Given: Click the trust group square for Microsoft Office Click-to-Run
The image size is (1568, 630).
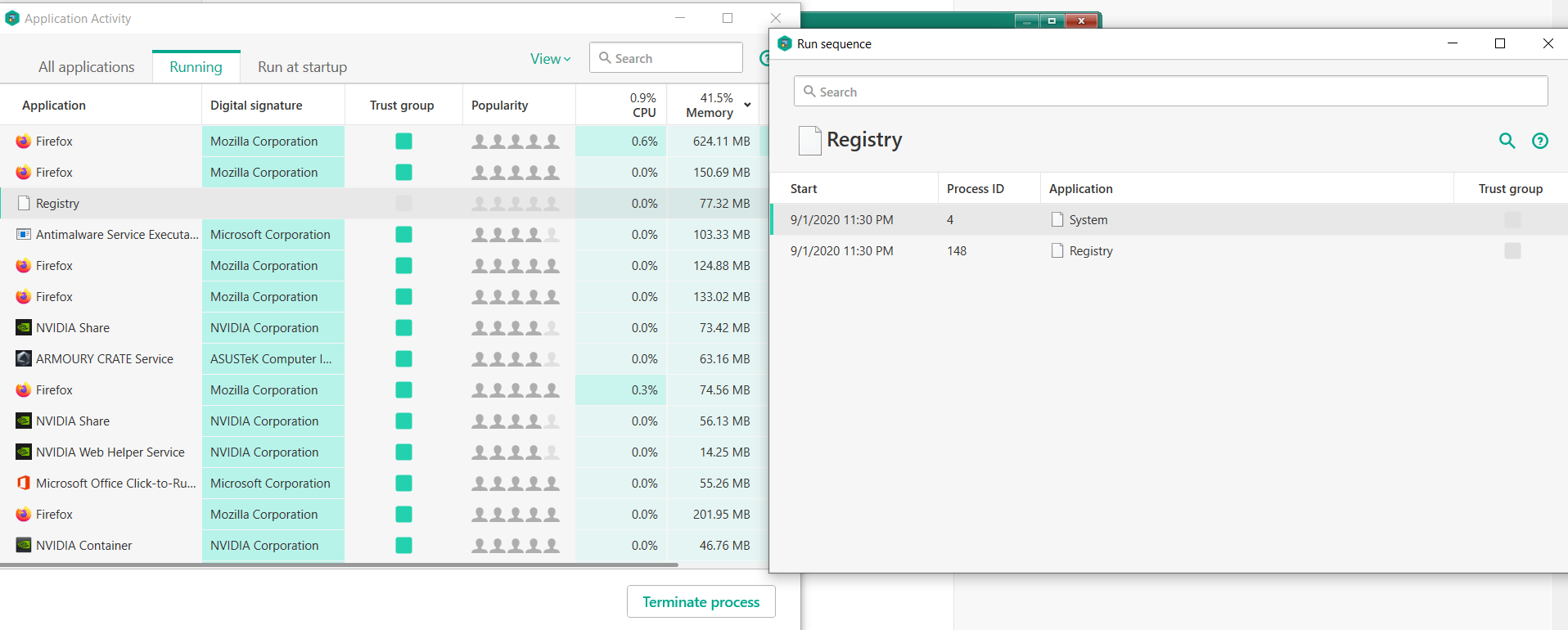Looking at the screenshot, I should pos(403,484).
